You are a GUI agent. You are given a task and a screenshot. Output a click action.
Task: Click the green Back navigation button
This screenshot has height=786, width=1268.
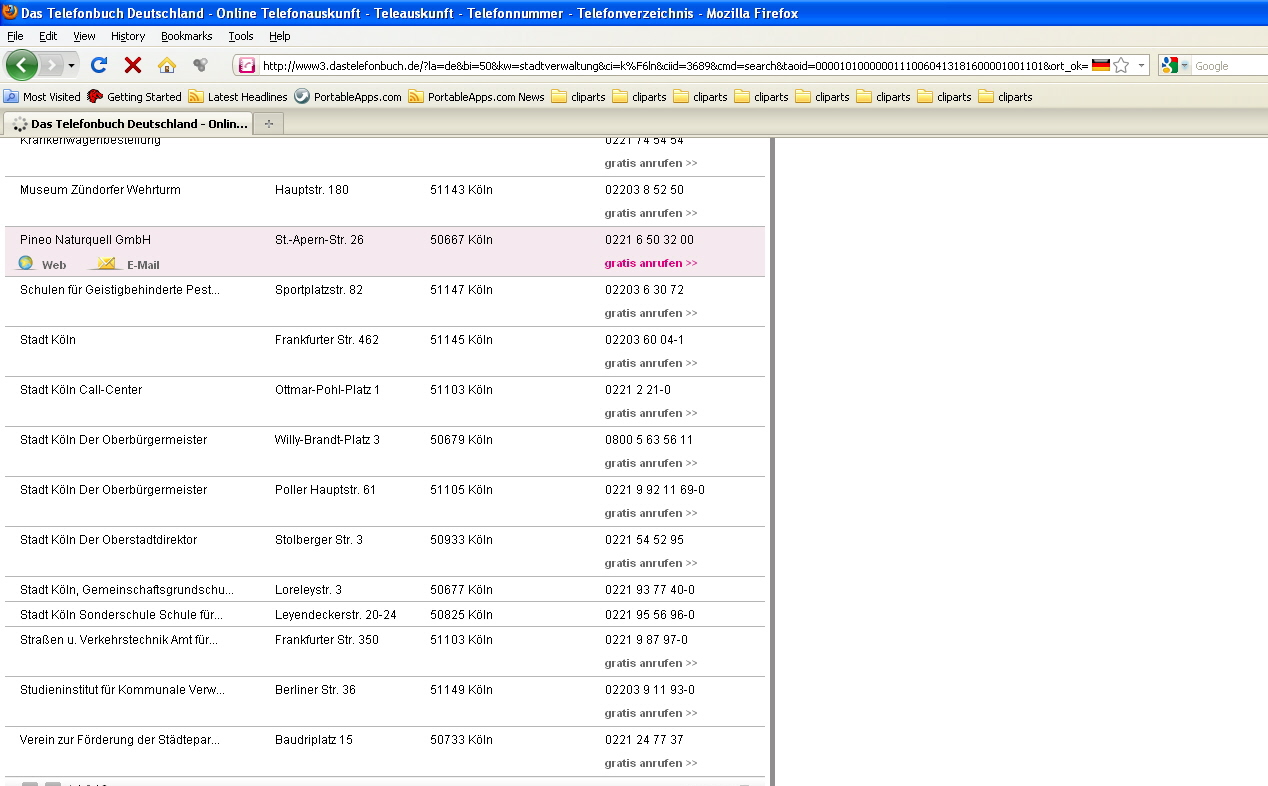point(22,65)
